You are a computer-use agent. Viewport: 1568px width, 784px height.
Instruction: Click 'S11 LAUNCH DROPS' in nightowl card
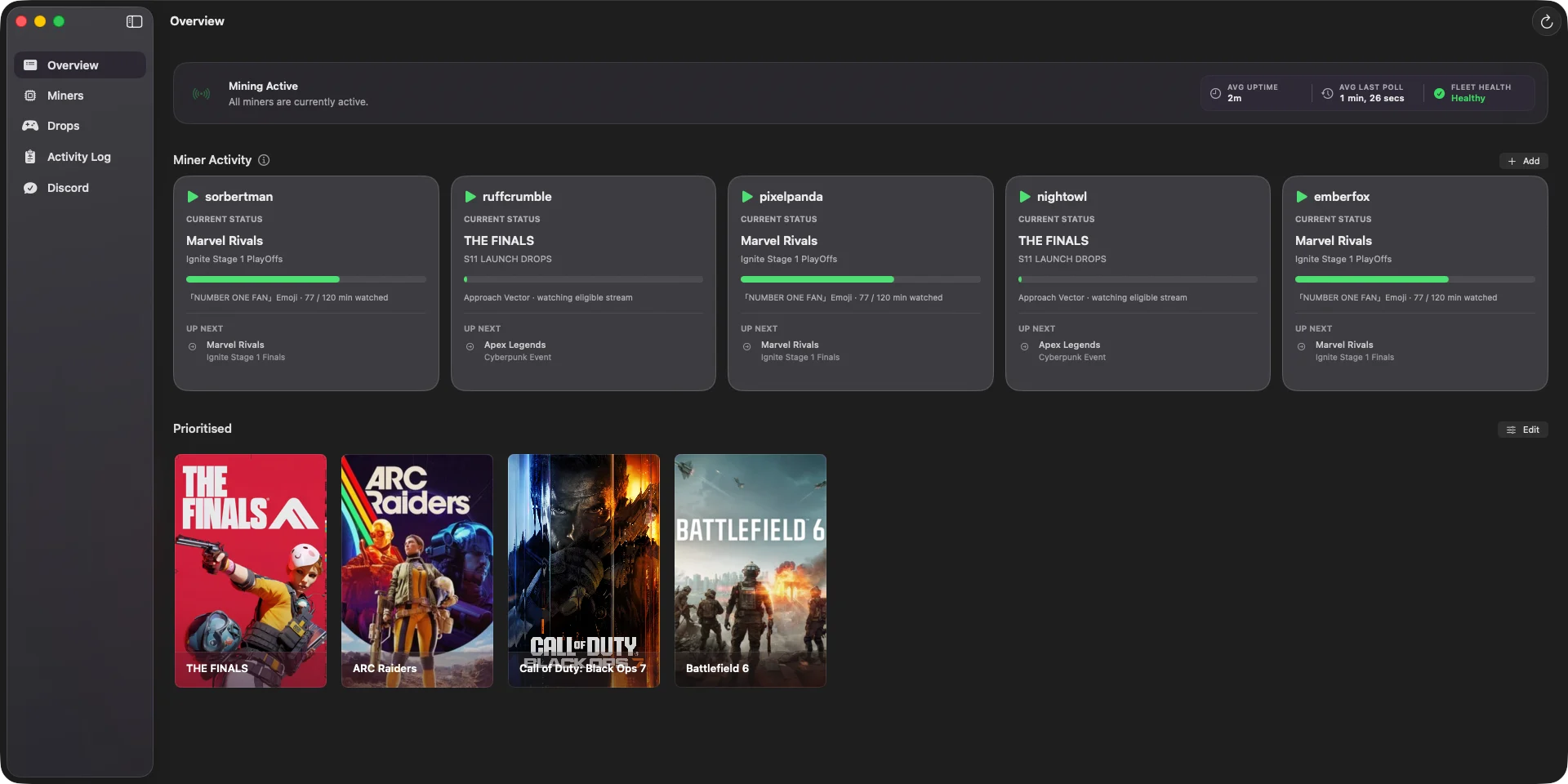coord(1062,259)
